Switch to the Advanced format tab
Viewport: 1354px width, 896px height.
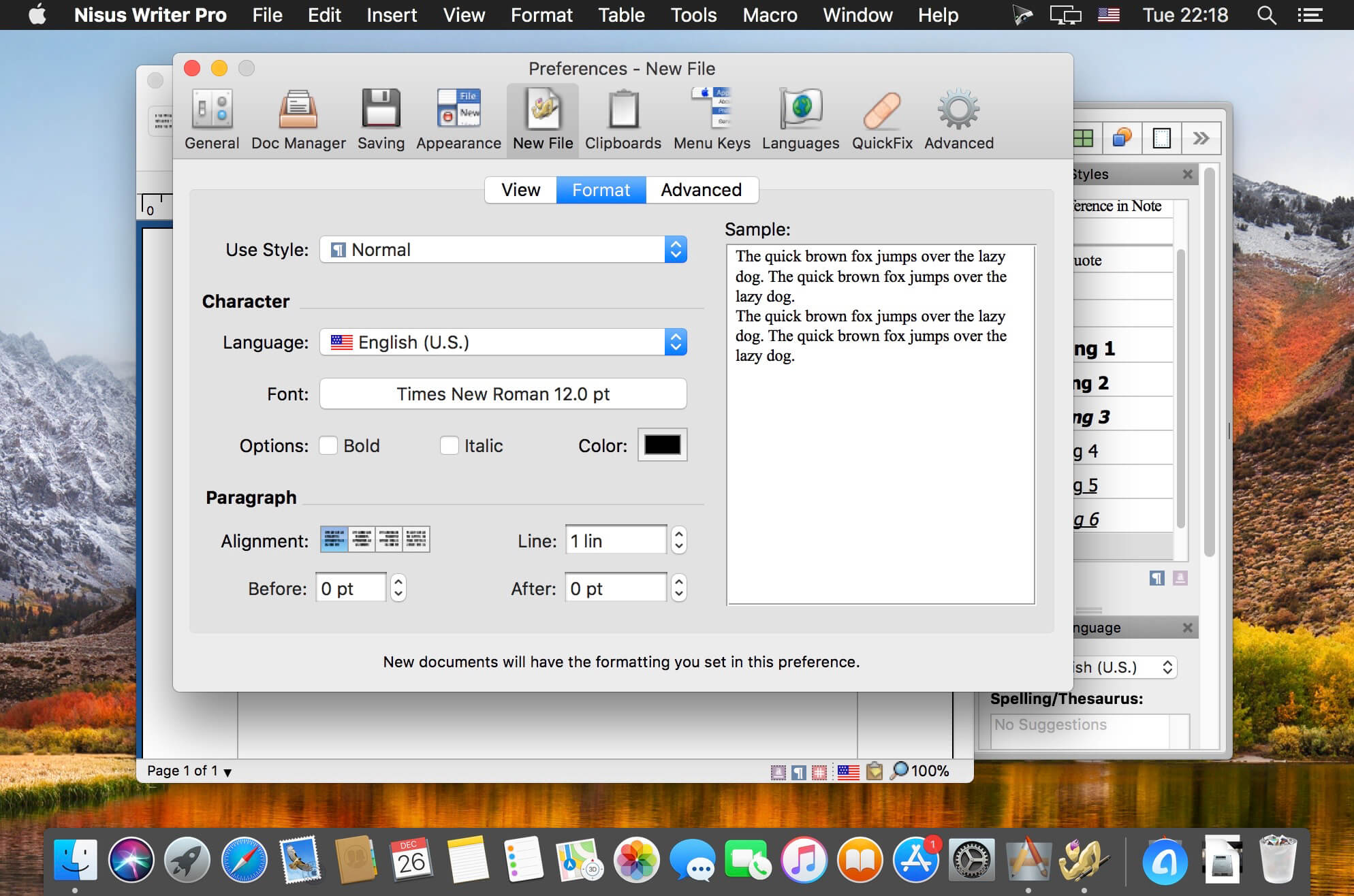700,189
